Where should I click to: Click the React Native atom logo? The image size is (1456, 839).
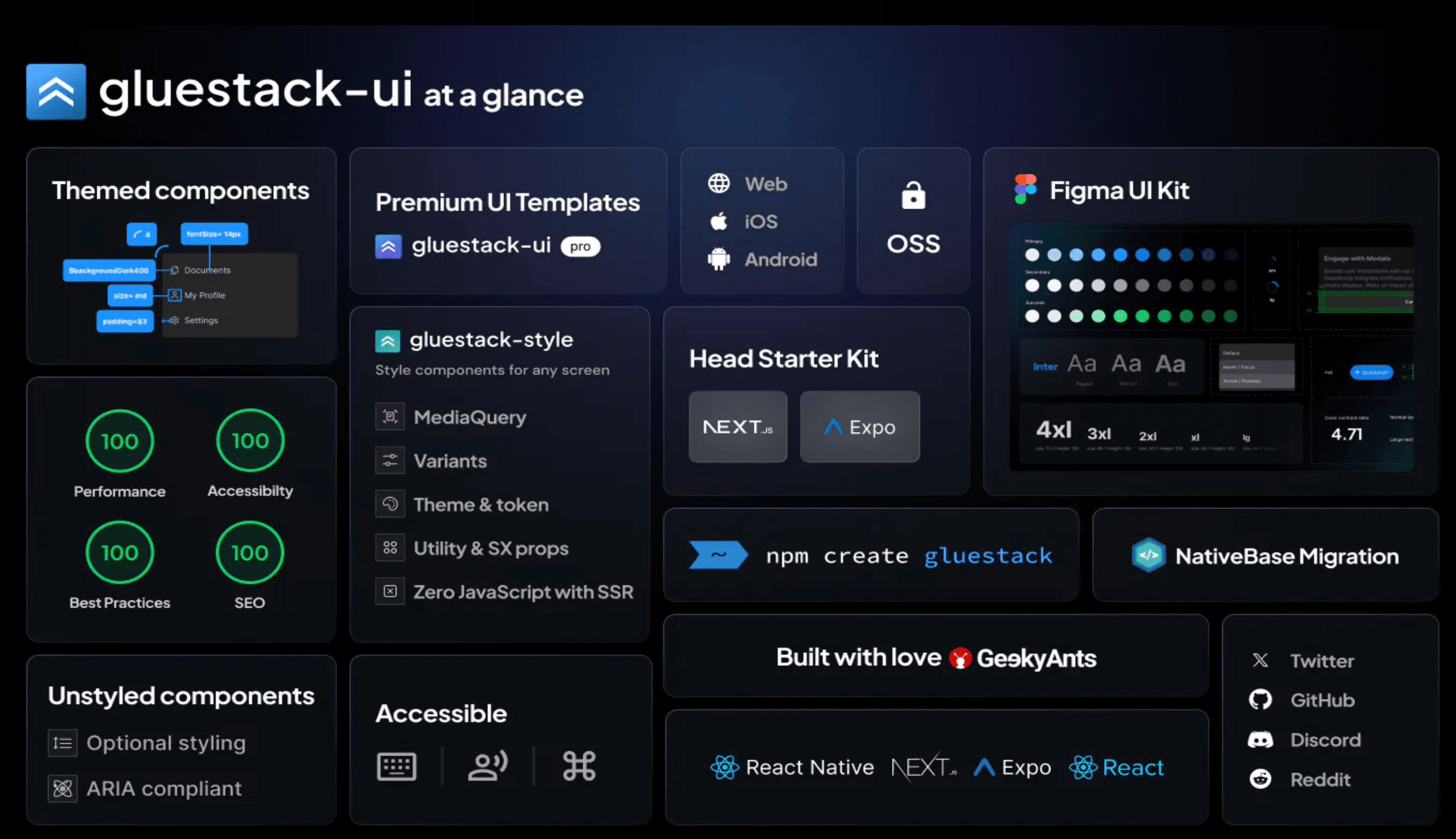(724, 767)
